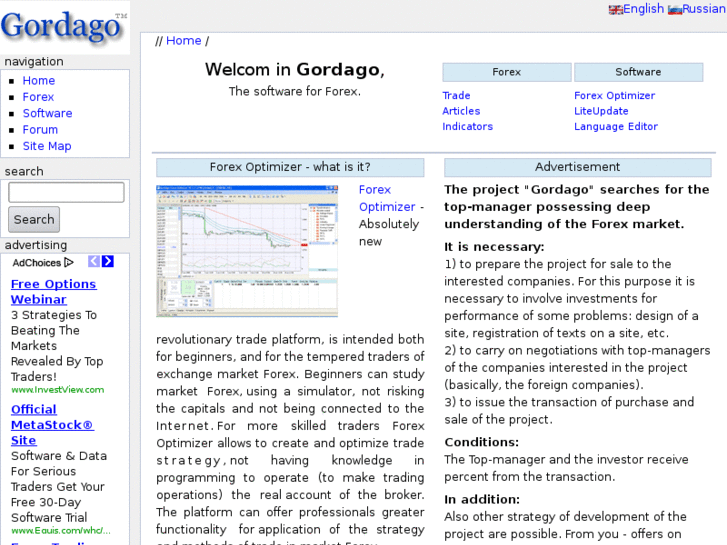Click the AdChoices label
Screen dimensions: 727x545
tap(37, 263)
